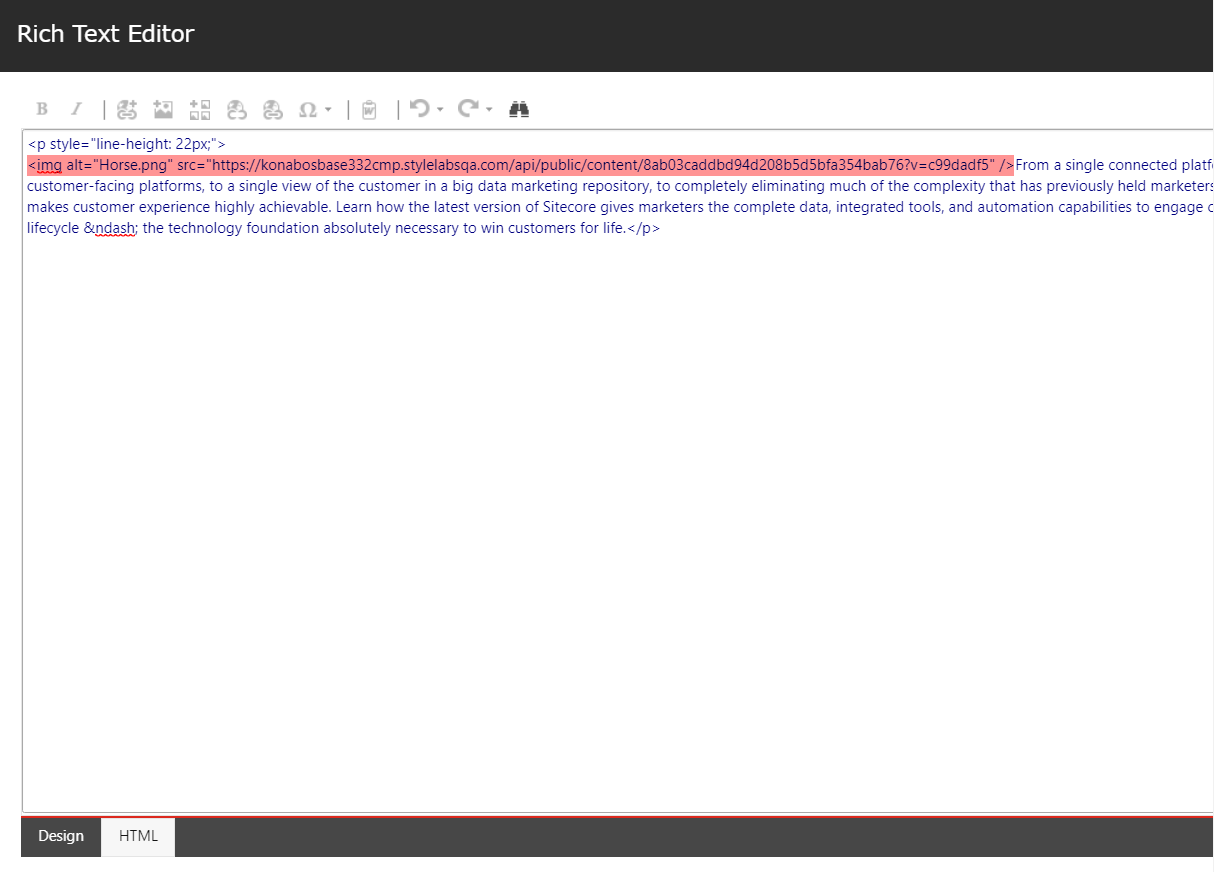
Task: Open Find and Replace binoculars icon
Action: 519,109
